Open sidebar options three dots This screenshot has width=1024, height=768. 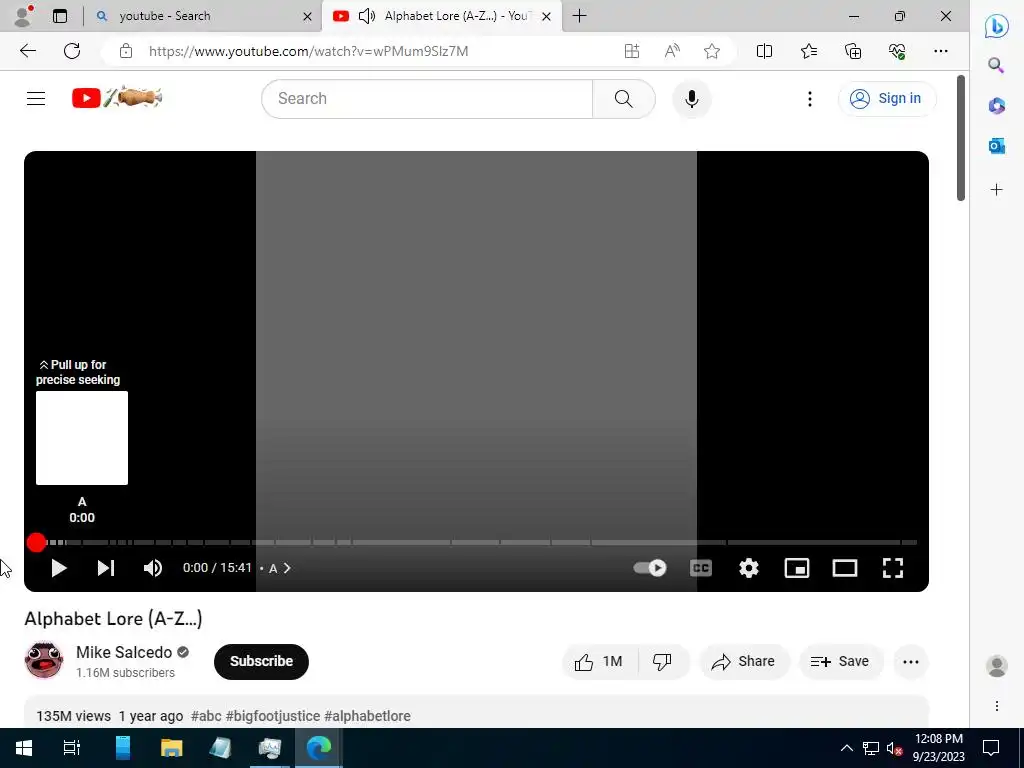[x=997, y=706]
